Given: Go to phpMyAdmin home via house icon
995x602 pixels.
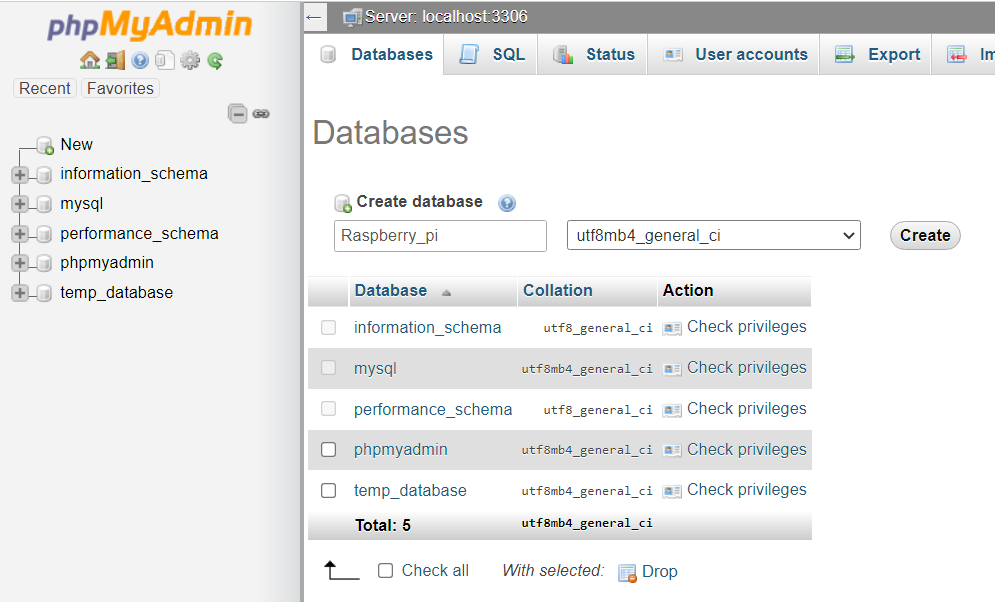Looking at the screenshot, I should [x=89, y=60].
